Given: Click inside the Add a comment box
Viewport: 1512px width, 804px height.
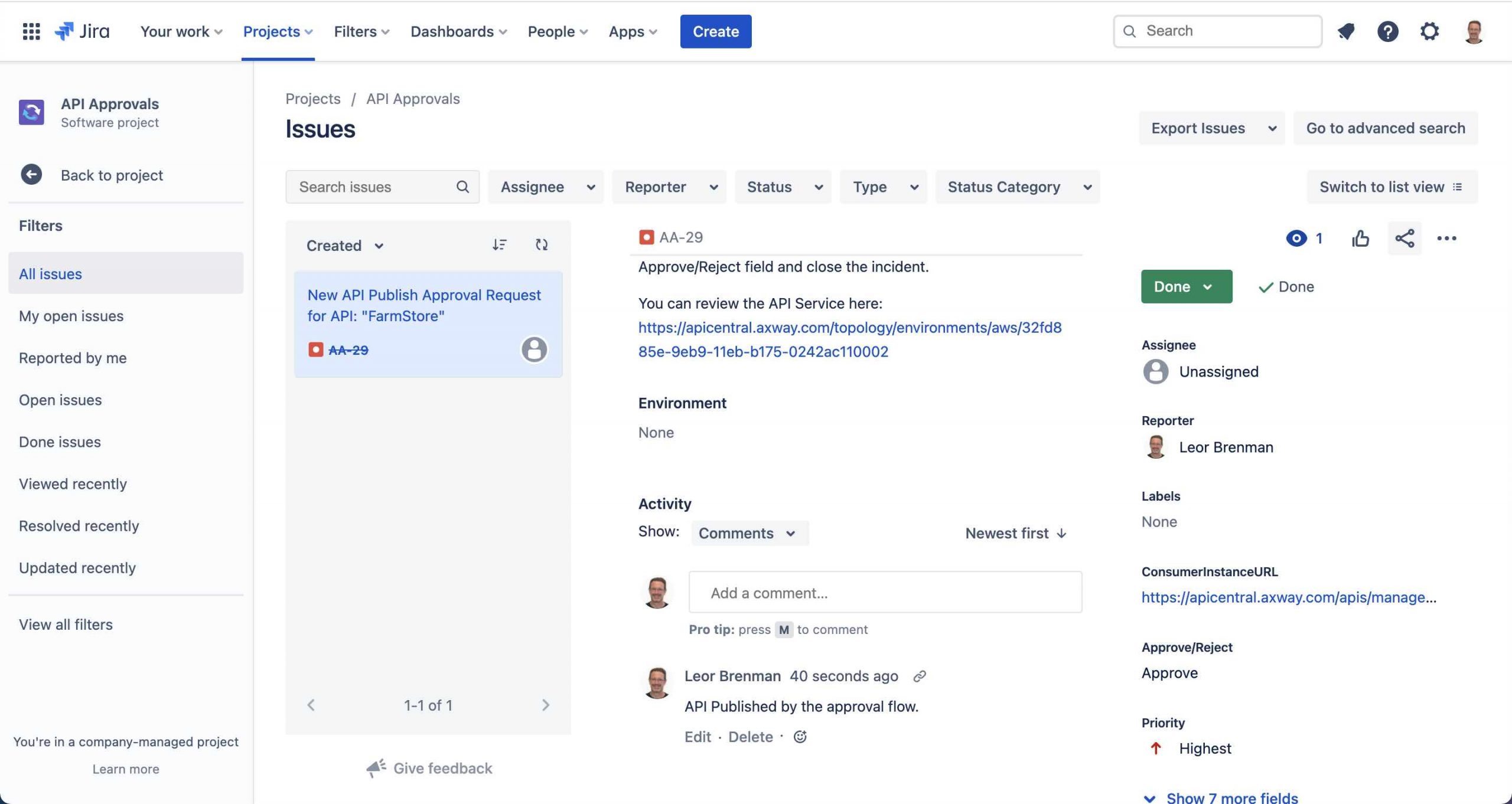Looking at the screenshot, I should (885, 592).
